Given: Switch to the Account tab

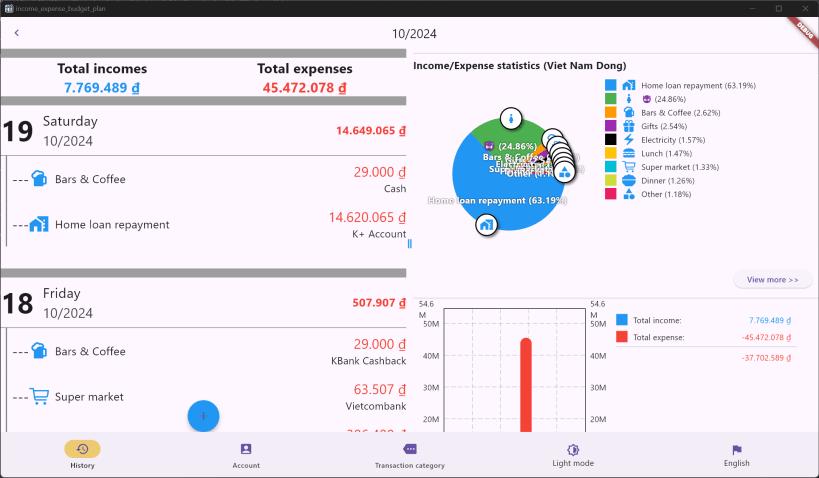Looking at the screenshot, I should (x=246, y=454).
